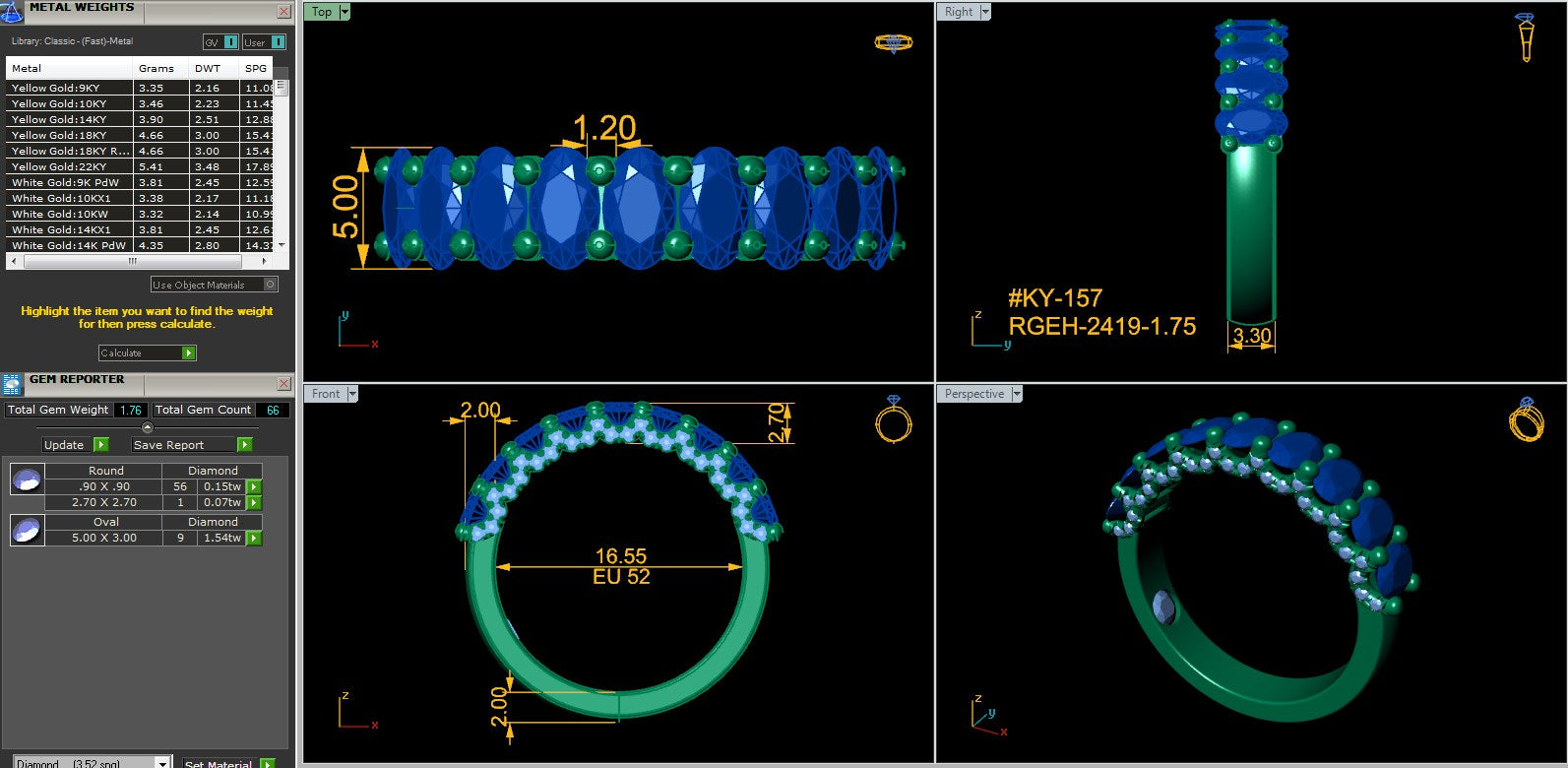Click the green arrow for the 1.54tw oval row
1568x768 pixels.
tap(254, 538)
